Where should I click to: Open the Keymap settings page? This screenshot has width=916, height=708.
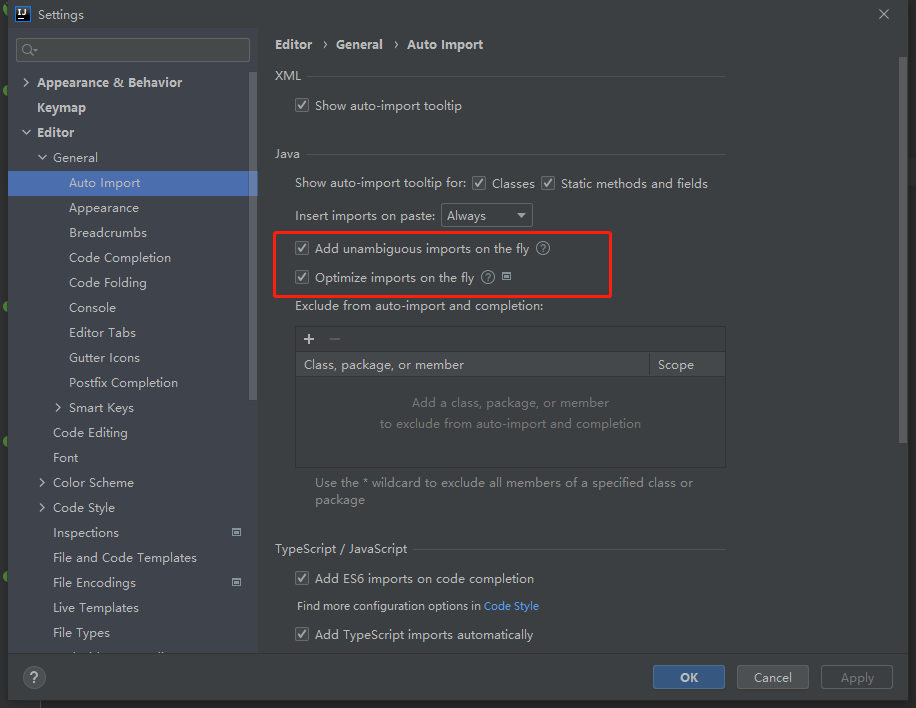coord(61,107)
